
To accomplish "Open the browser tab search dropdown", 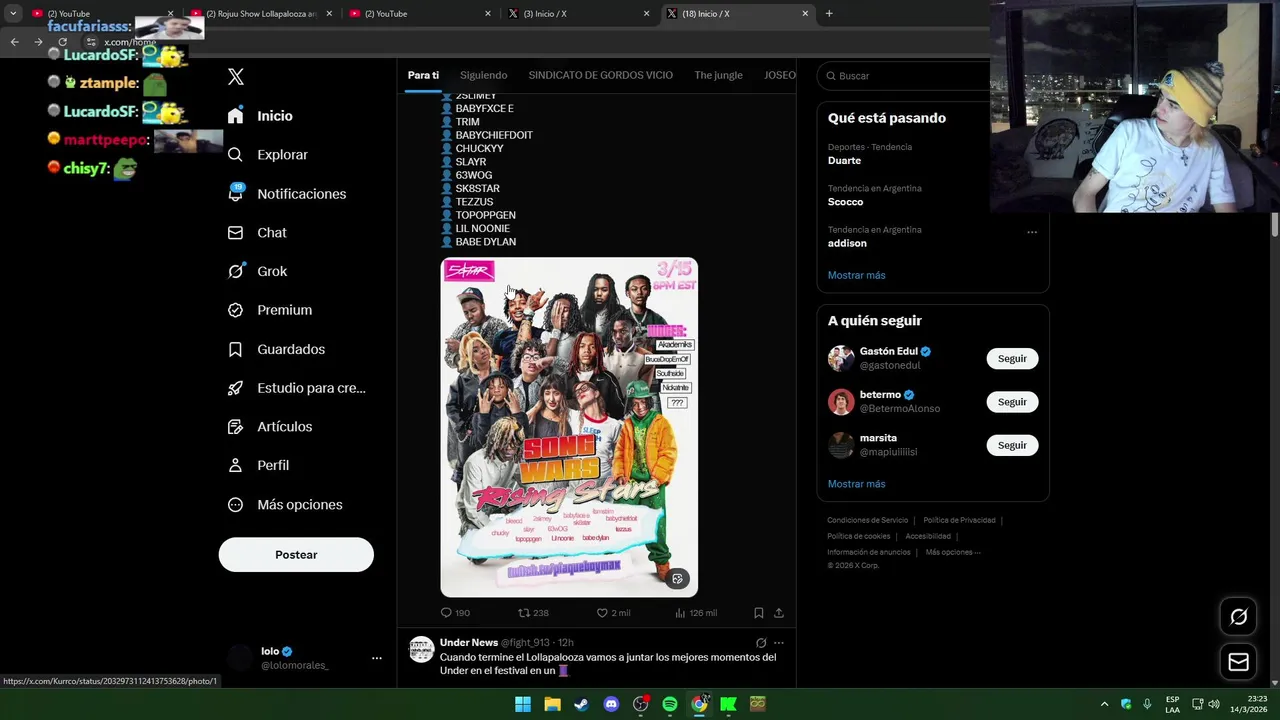I will point(13,14).
